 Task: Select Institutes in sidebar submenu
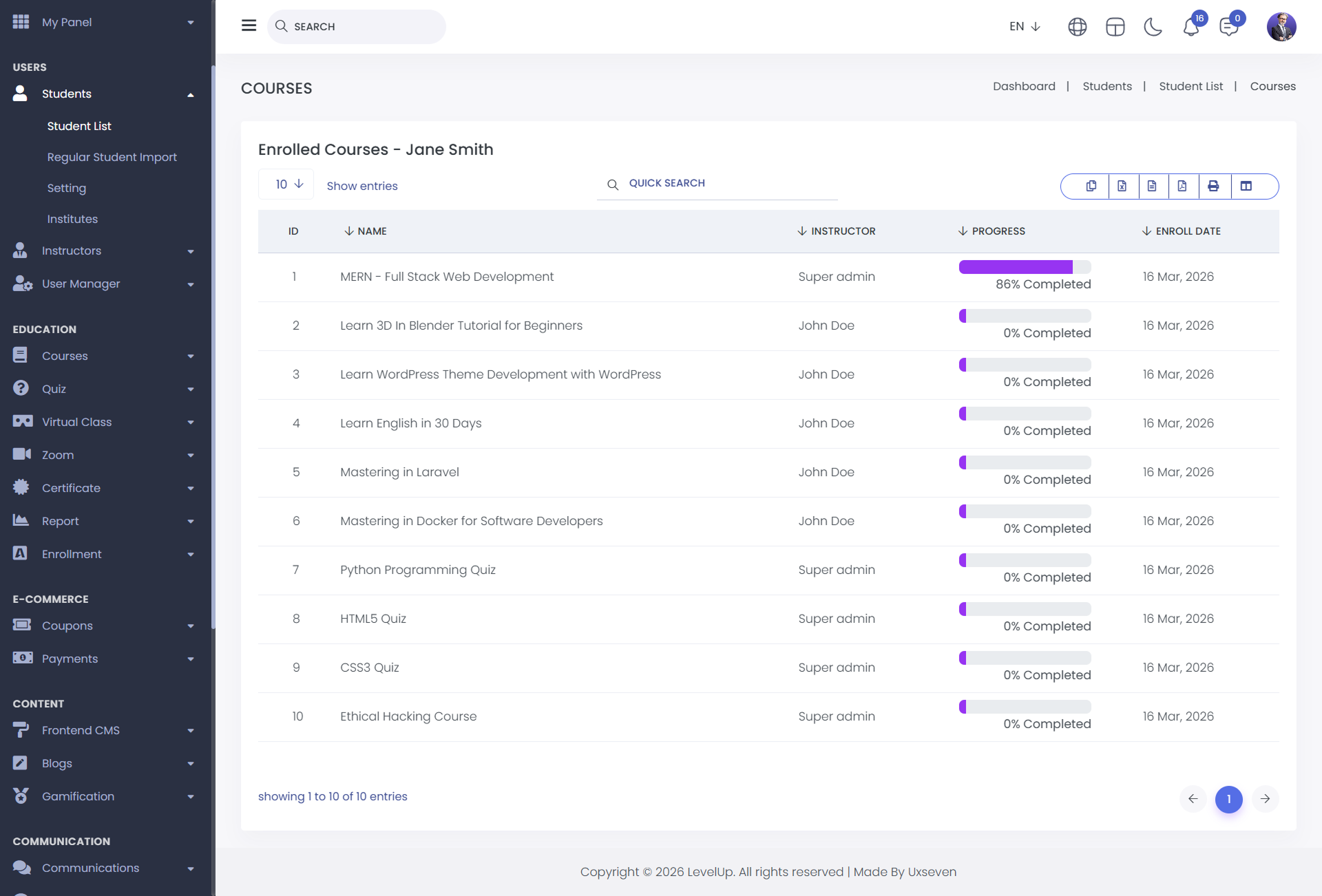pyautogui.click(x=72, y=219)
